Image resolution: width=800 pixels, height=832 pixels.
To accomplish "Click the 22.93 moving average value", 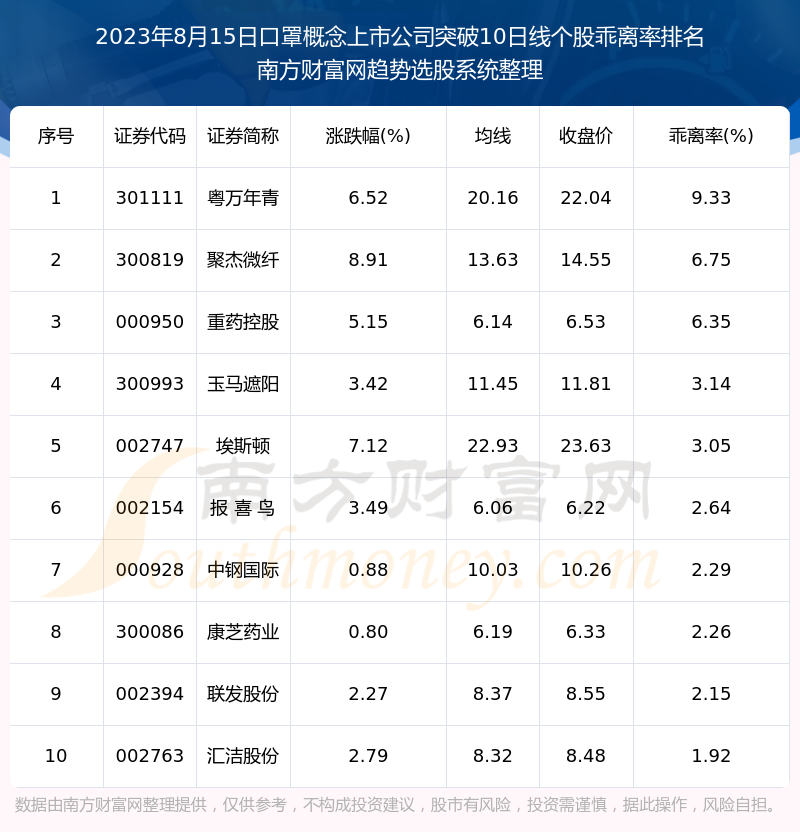I will (x=493, y=446).
